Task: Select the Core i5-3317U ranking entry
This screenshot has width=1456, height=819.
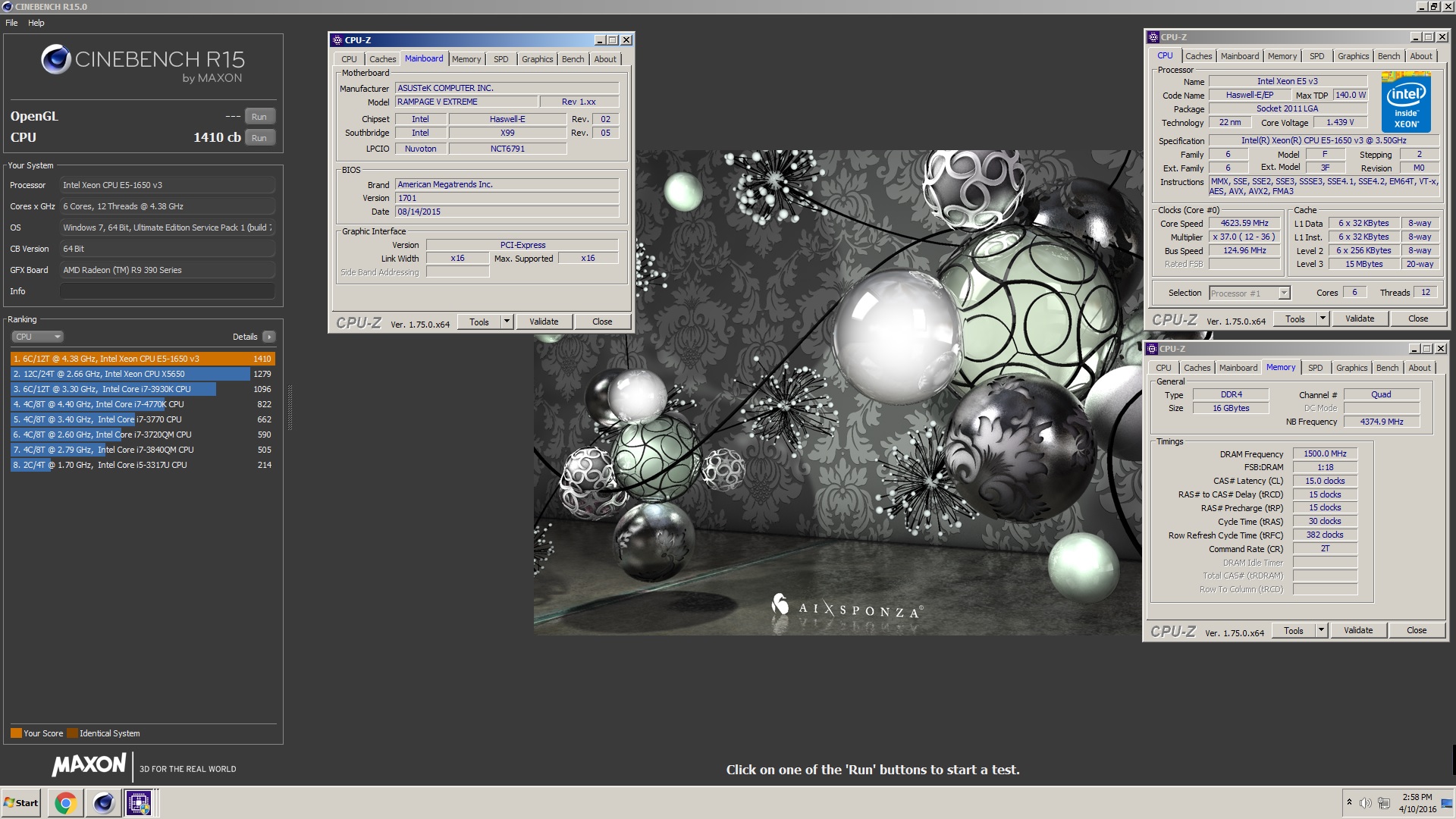Action: (143, 465)
